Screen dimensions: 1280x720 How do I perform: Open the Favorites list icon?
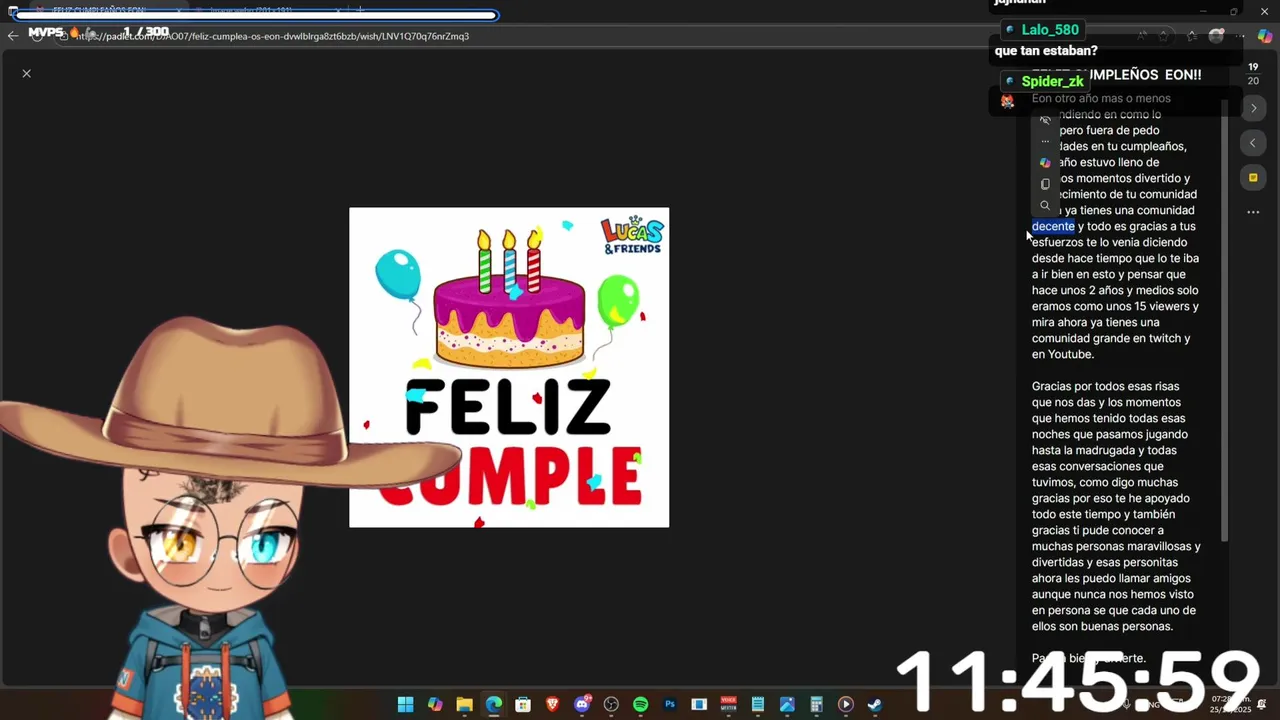pos(1191,36)
